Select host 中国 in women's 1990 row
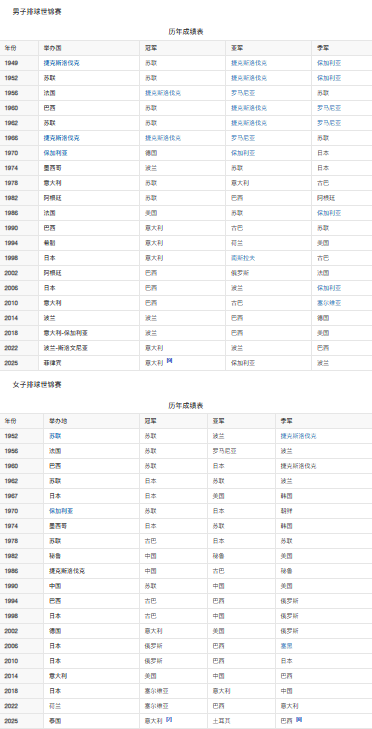 pyautogui.click(x=55, y=586)
